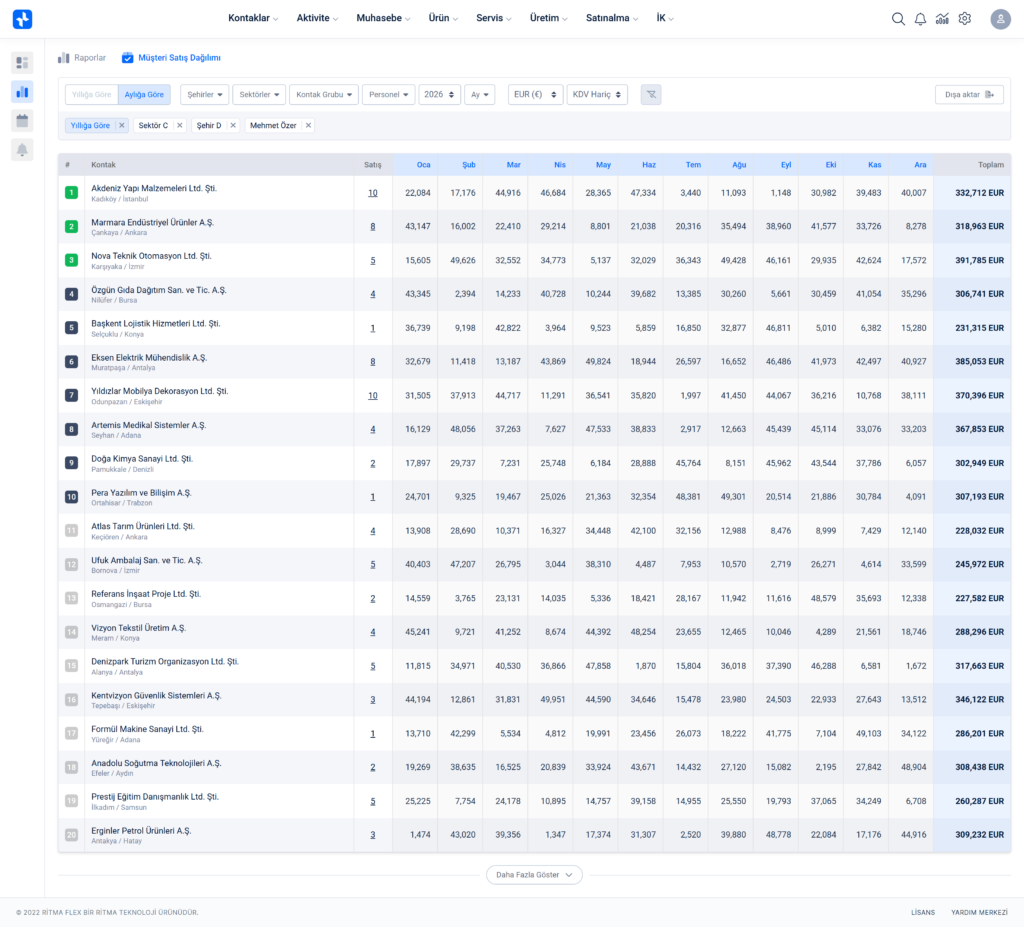Screen dimensions: 1024x927
Task: Open the calendar icon in left sidebar
Action: 22,121
